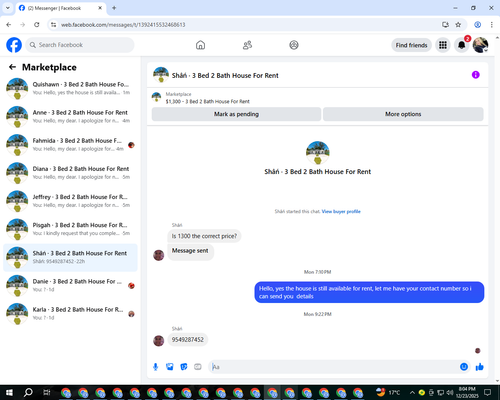This screenshot has height=400, width=500.
Task: Click the 9549287452 message bubble
Action: tap(188, 340)
